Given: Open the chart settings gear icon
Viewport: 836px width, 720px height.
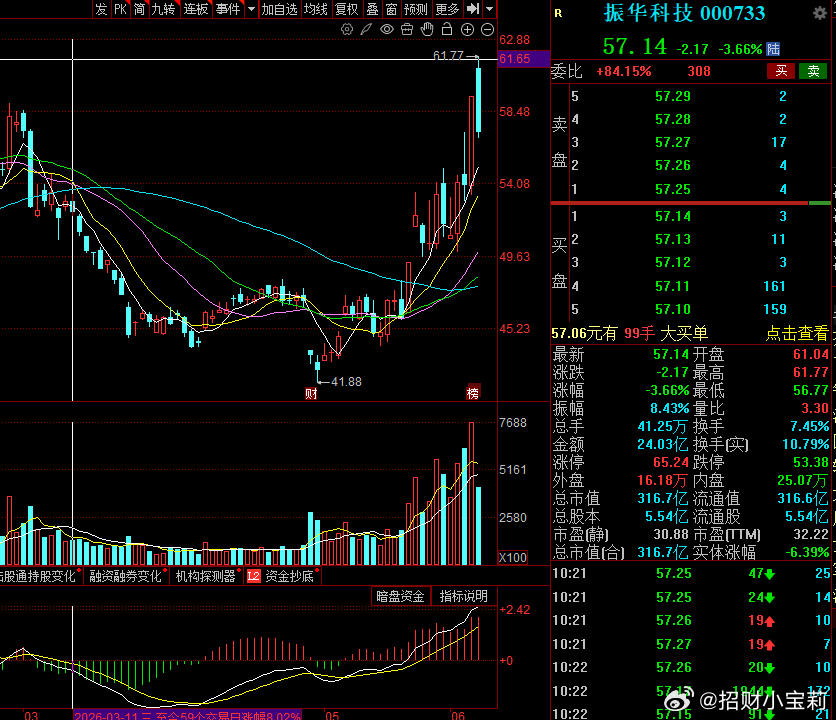Looking at the screenshot, I should pyautogui.click(x=347, y=29).
